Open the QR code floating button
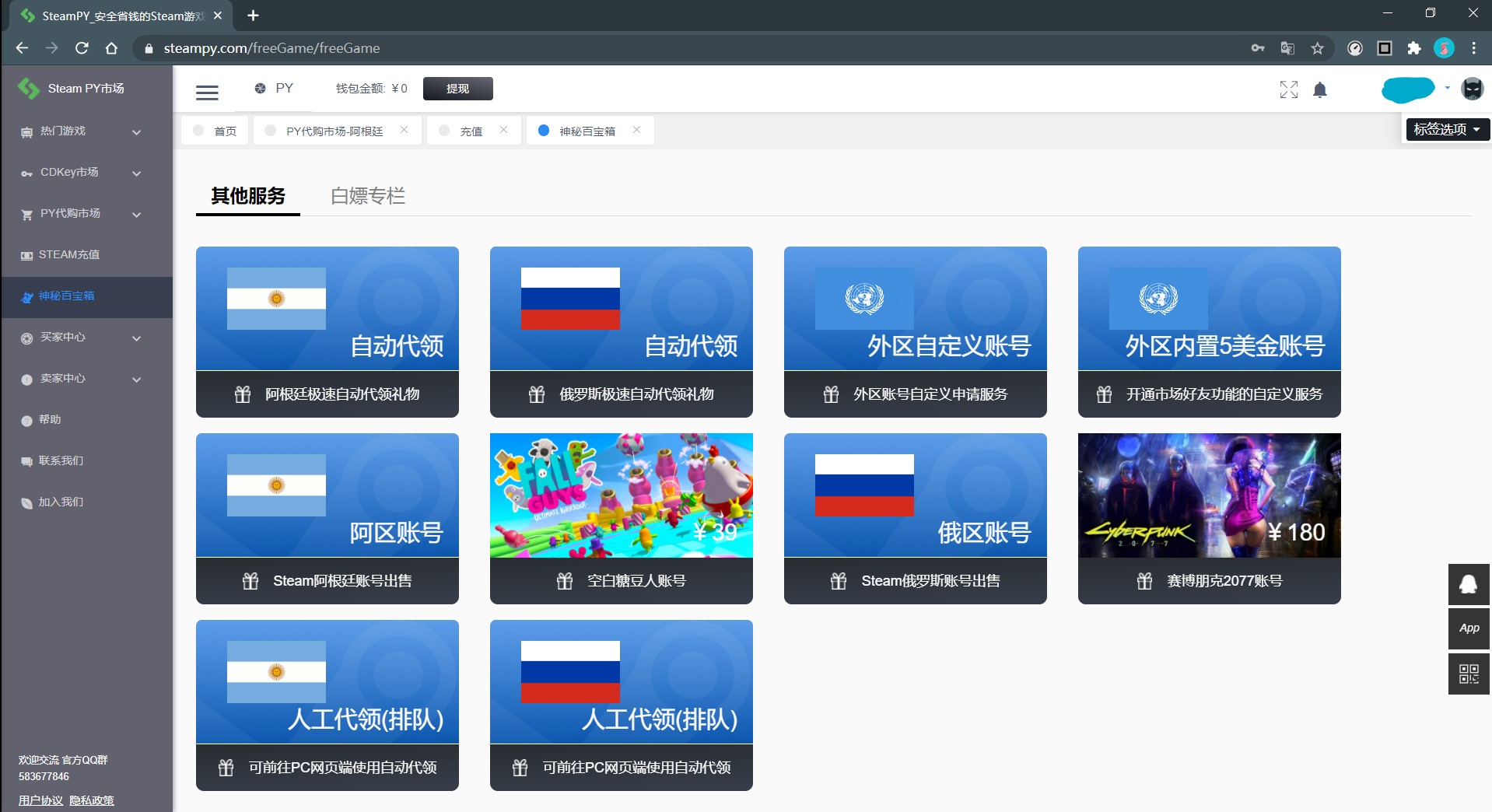The image size is (1492, 812). coord(1469,674)
